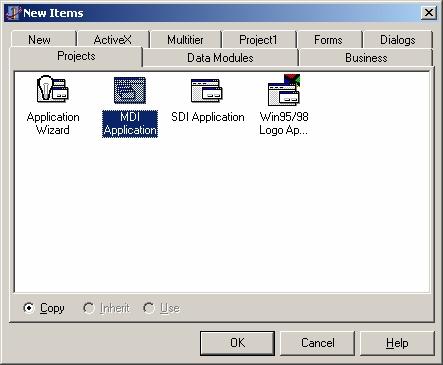Close the New Items dialog
This screenshot has height=365, width=443.
coord(429,13)
